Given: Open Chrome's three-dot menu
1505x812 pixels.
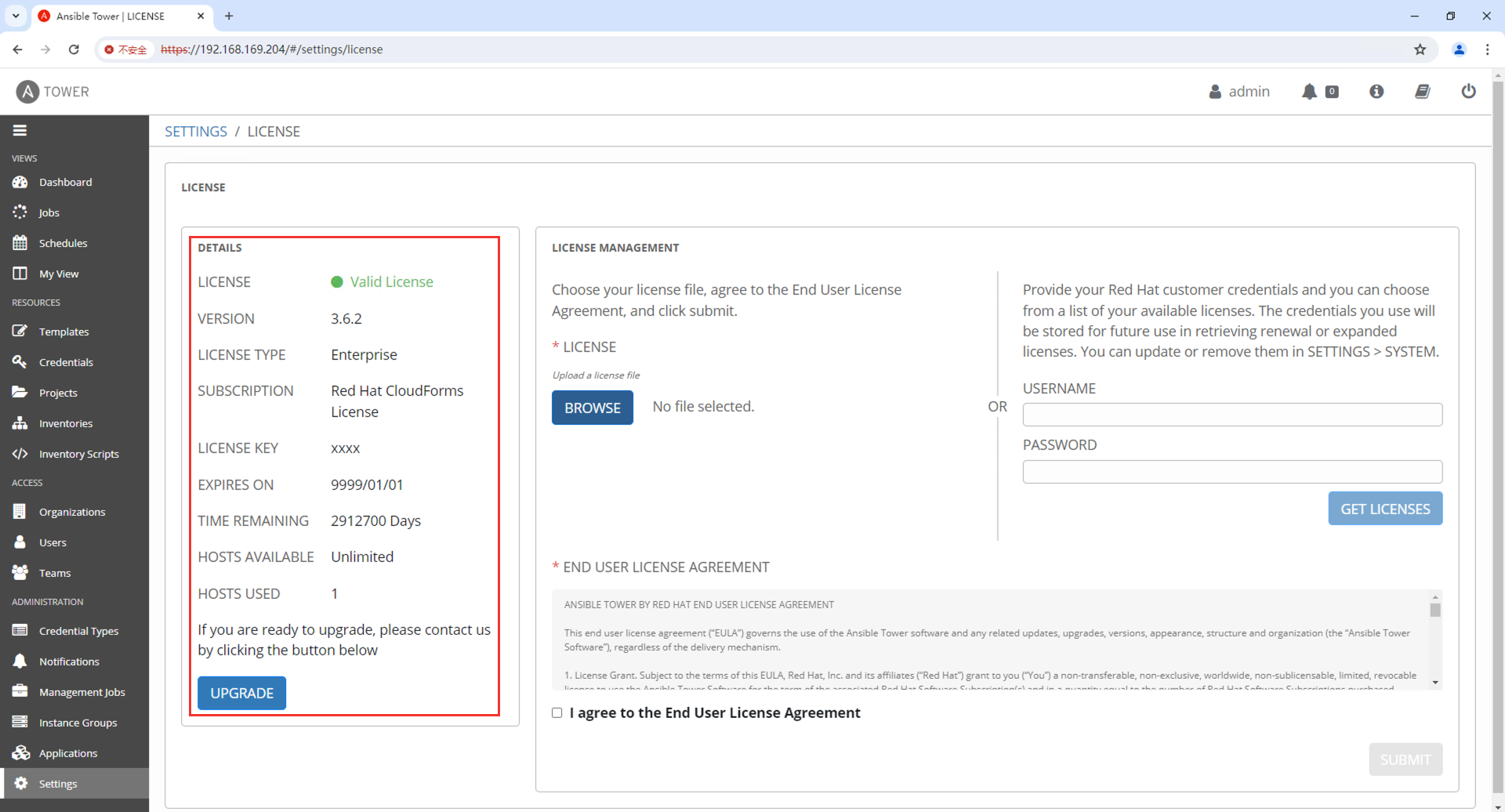Looking at the screenshot, I should coord(1487,49).
